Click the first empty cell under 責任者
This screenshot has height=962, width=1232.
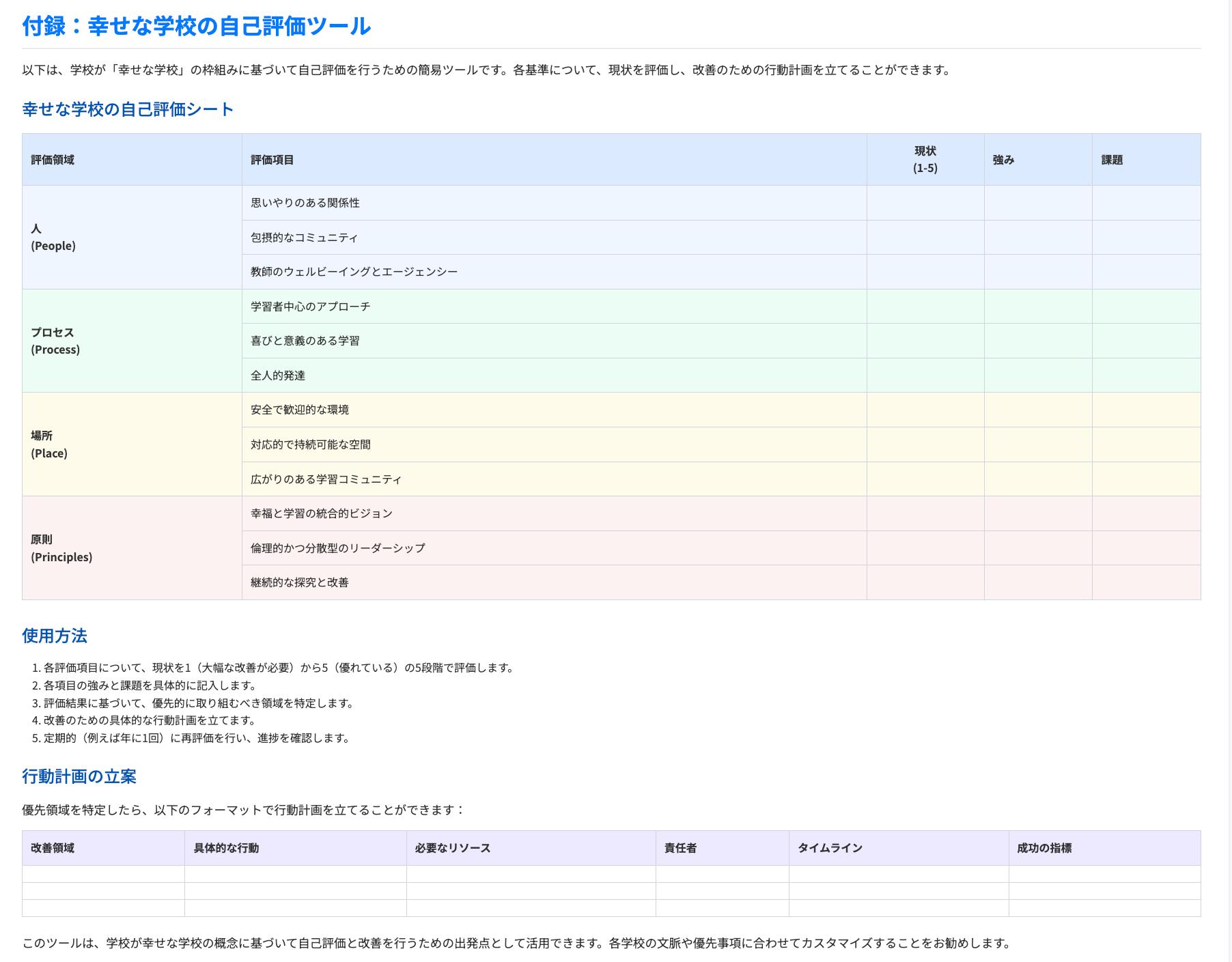pos(723,874)
